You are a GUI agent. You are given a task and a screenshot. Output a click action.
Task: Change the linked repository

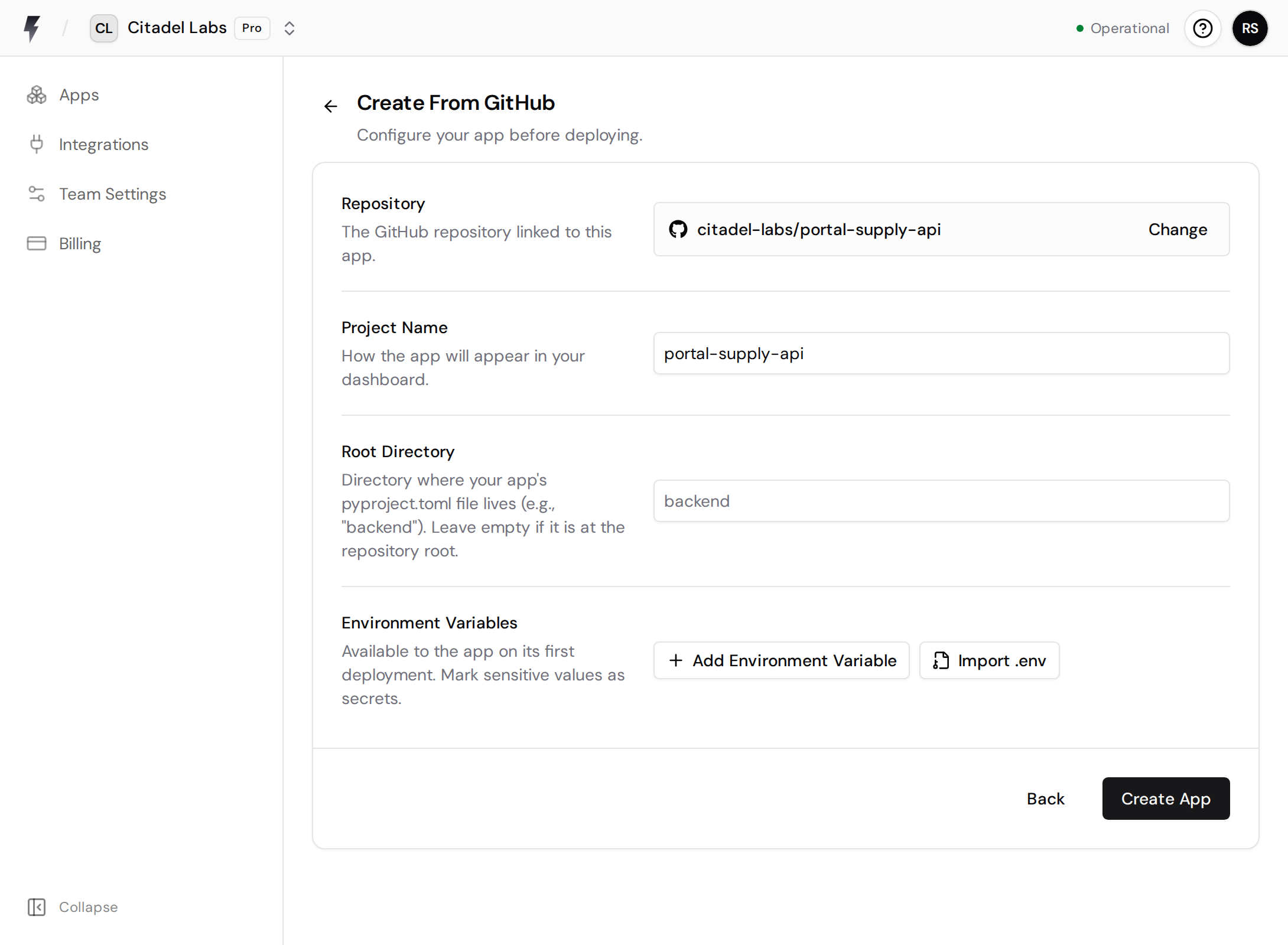pos(1178,230)
